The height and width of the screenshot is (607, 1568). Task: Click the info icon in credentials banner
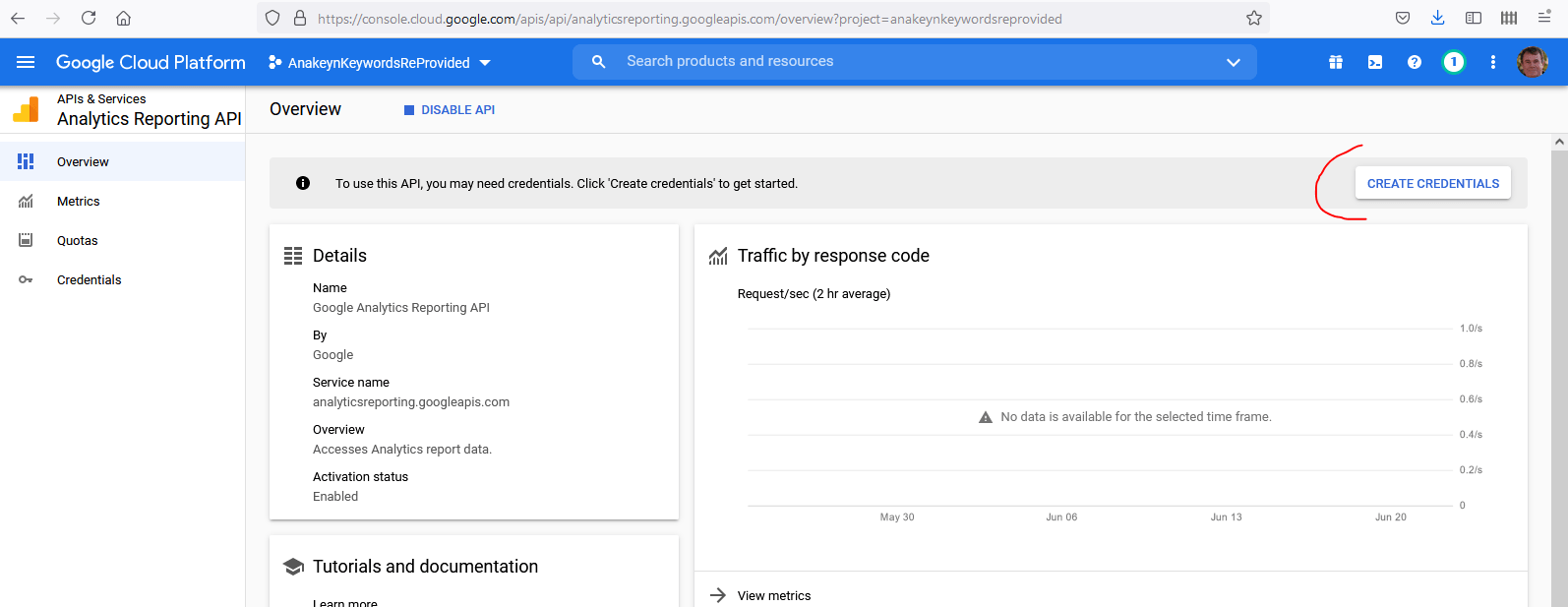[x=303, y=183]
